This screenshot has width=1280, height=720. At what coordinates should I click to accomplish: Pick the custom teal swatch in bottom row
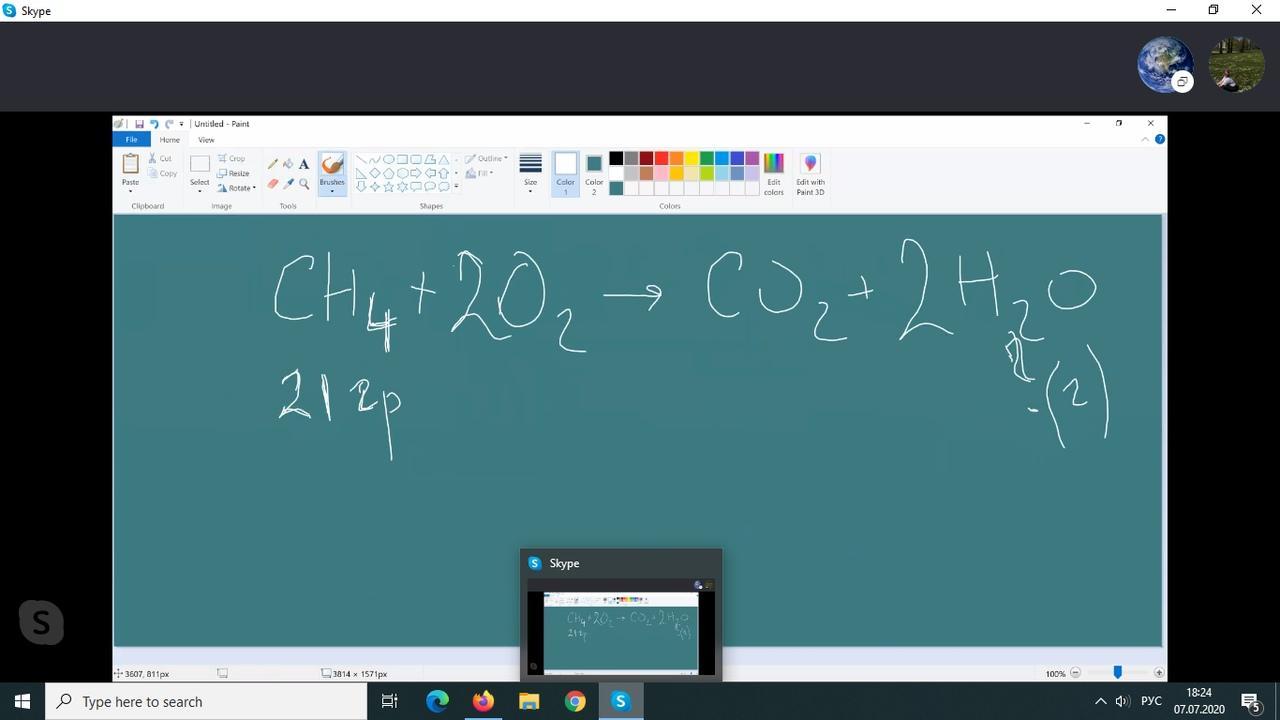pos(616,188)
